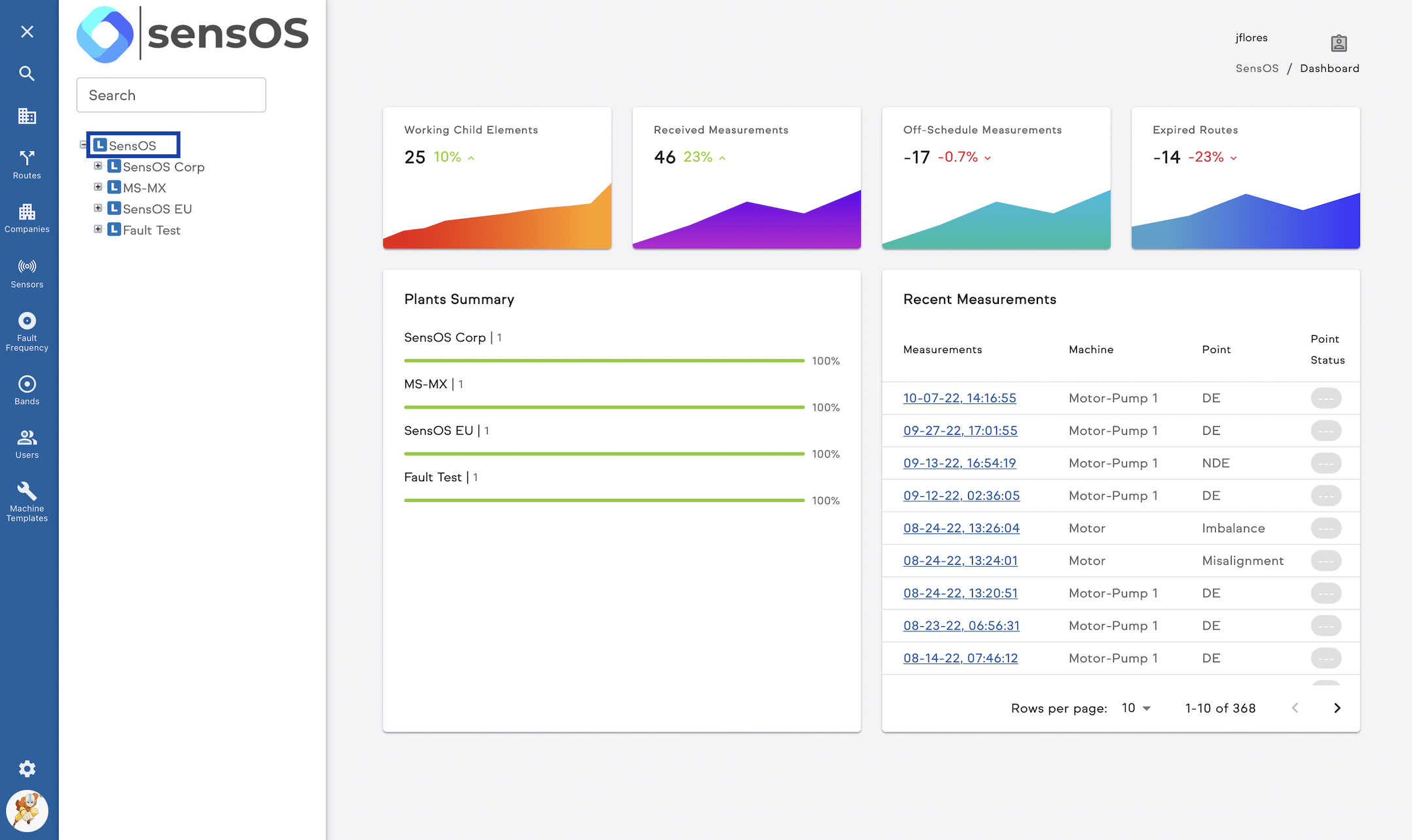Screen dimensions: 1412x840
Task: Open measurement 08-14-22, 07:46:12
Action: coord(960,658)
